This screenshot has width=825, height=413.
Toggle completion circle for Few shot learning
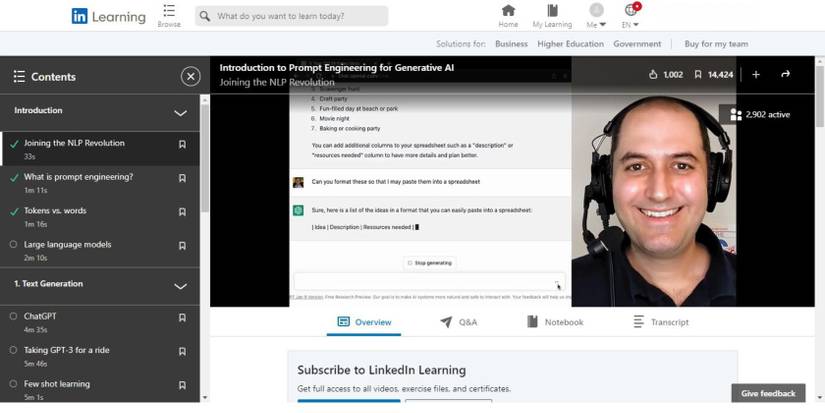[x=13, y=384]
